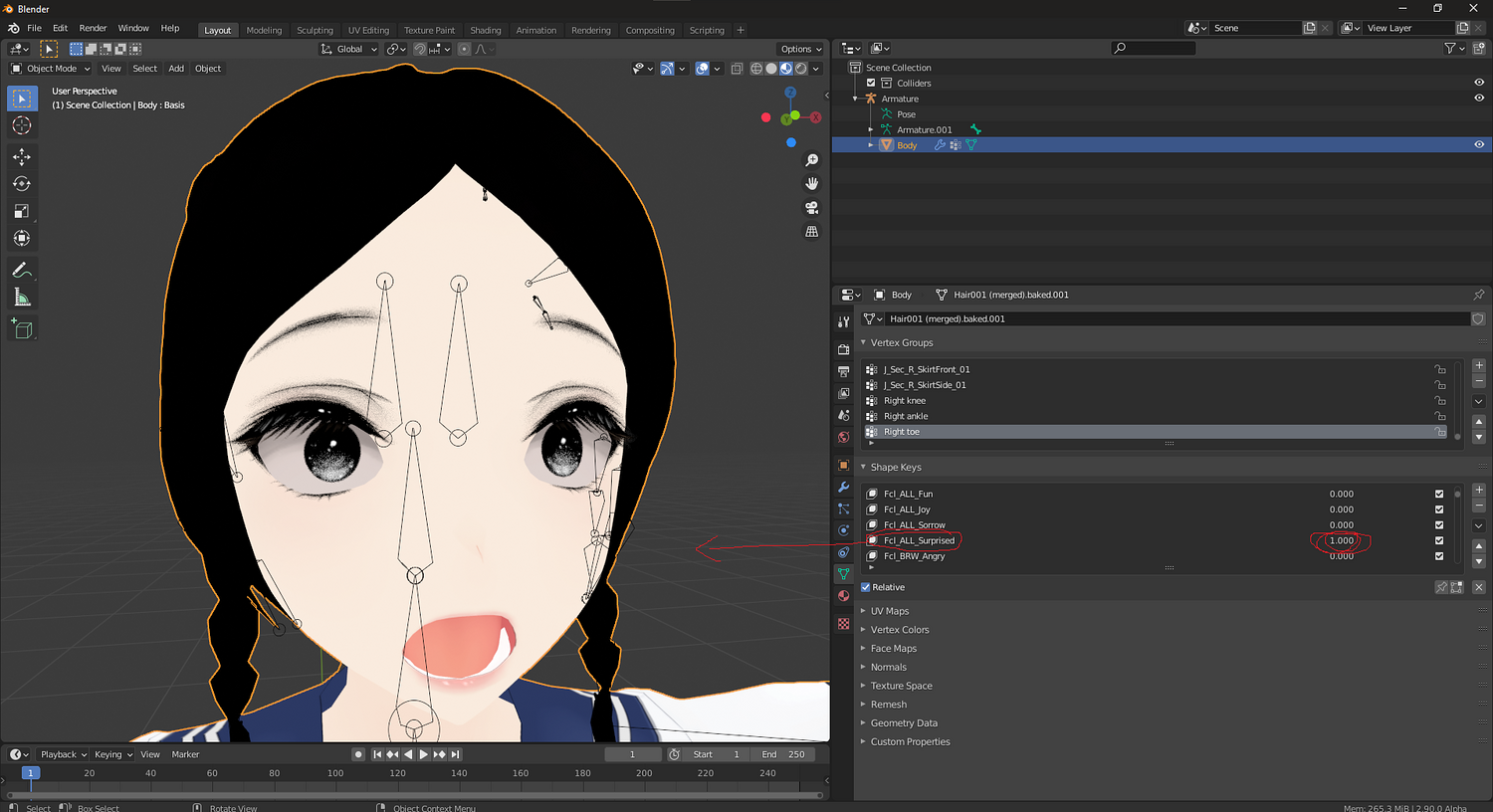The height and width of the screenshot is (812, 1493).
Task: Disable the Fcl_ALL_Joy shape key checkbox
Action: click(1439, 509)
